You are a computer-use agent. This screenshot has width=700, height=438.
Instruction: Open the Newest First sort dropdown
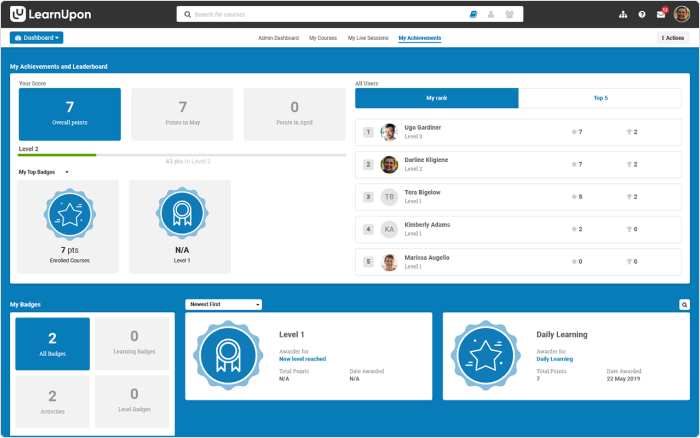pyautogui.click(x=223, y=304)
